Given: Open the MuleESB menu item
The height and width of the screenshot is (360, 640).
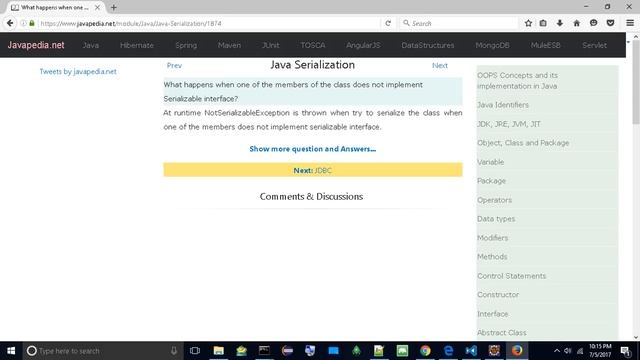Looking at the screenshot, I should 545,45.
